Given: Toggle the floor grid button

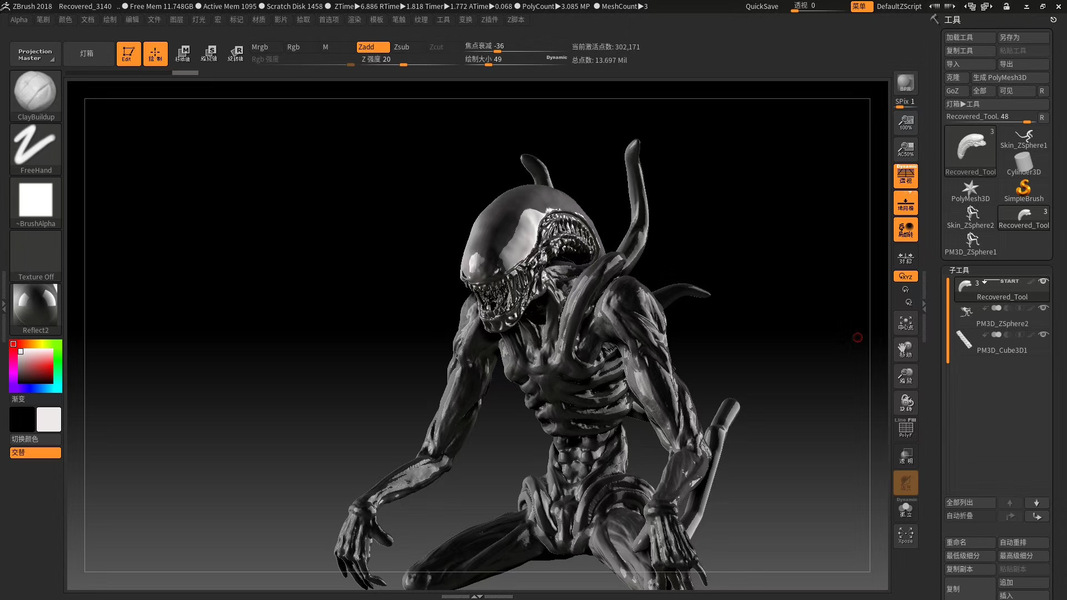Looking at the screenshot, I should [x=906, y=203].
